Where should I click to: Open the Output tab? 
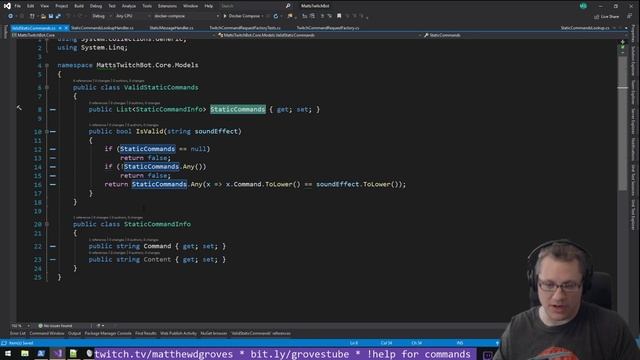(x=74, y=333)
